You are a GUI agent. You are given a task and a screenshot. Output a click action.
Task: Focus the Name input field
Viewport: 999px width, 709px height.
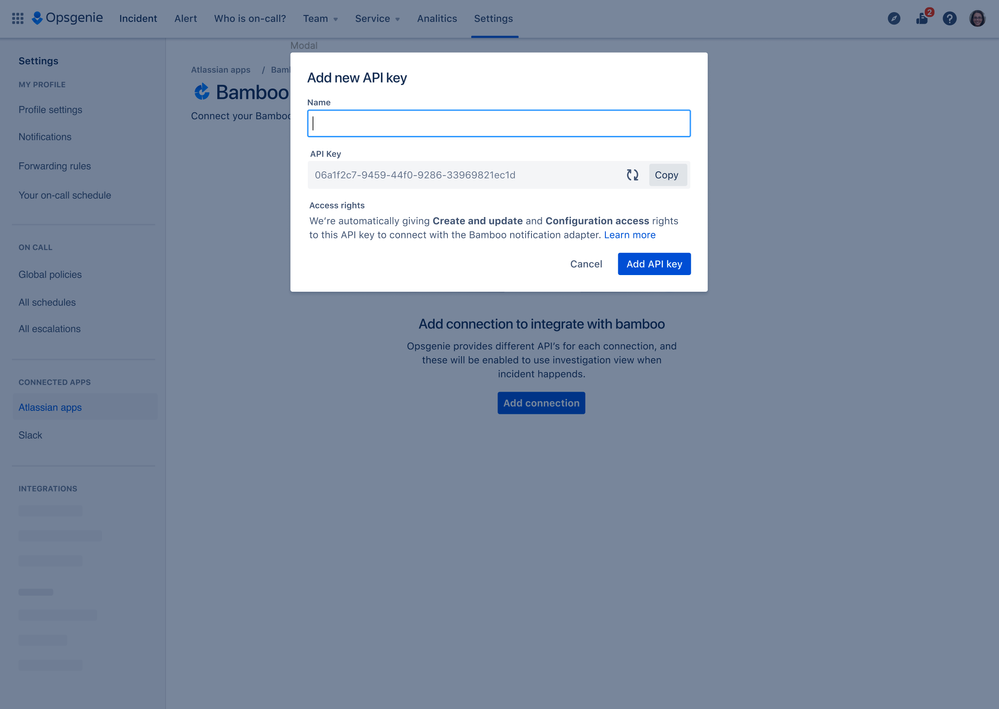click(499, 124)
